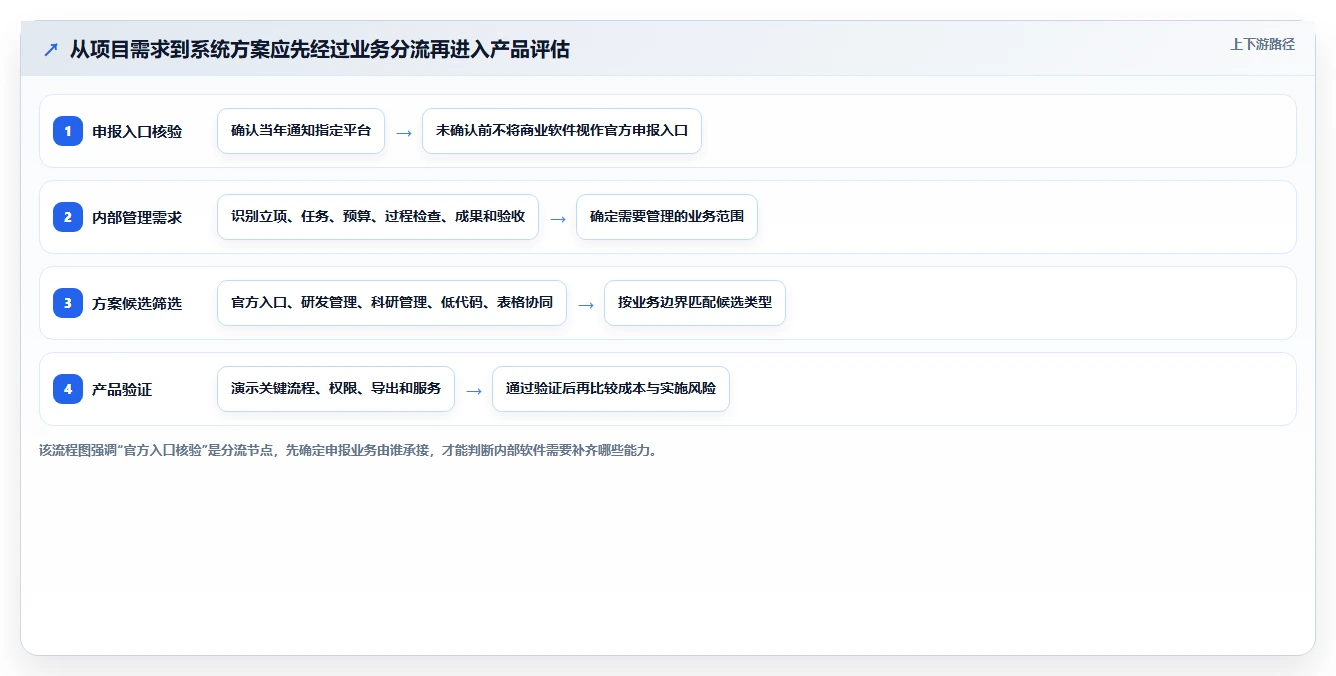Click the diagonal arrow icon beside the title

[50, 50]
